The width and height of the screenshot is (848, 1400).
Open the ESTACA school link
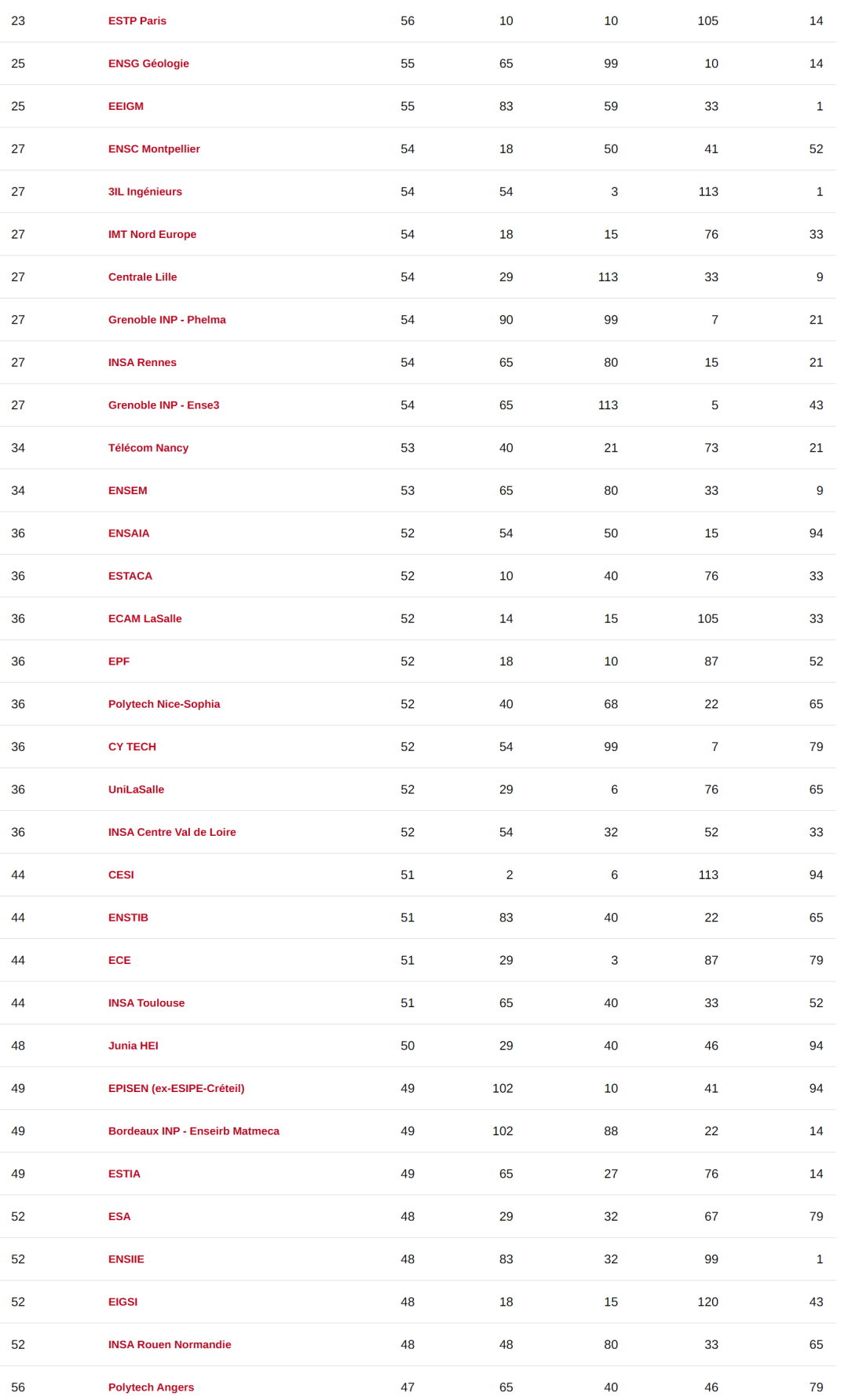coord(130,576)
